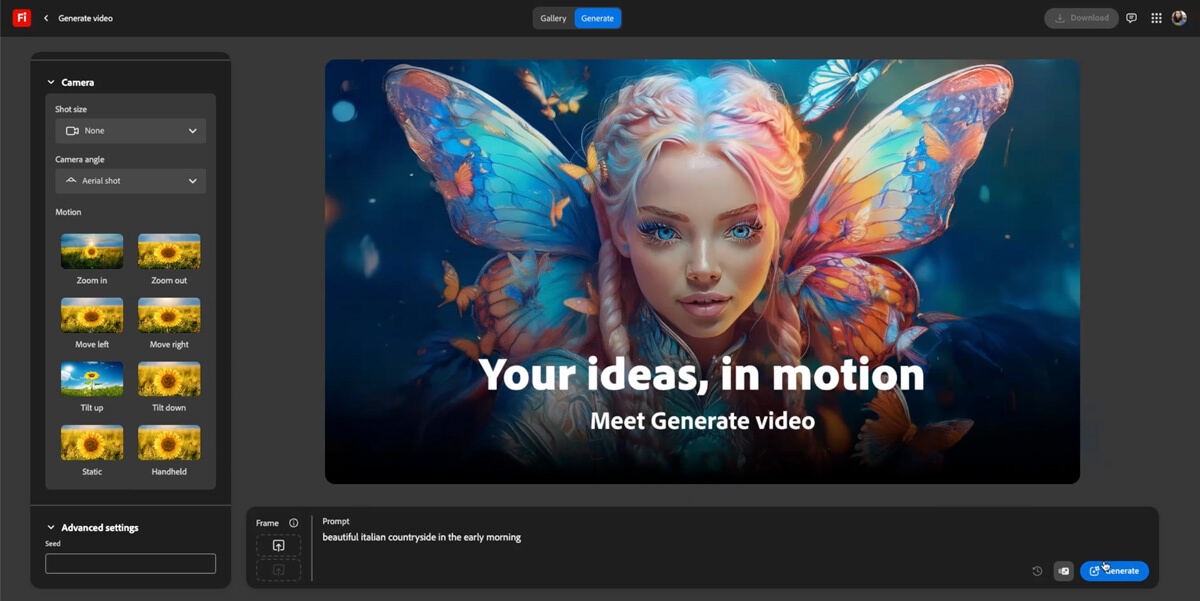Click the blue Generate button
Image resolution: width=1200 pixels, height=601 pixels.
tap(1114, 571)
